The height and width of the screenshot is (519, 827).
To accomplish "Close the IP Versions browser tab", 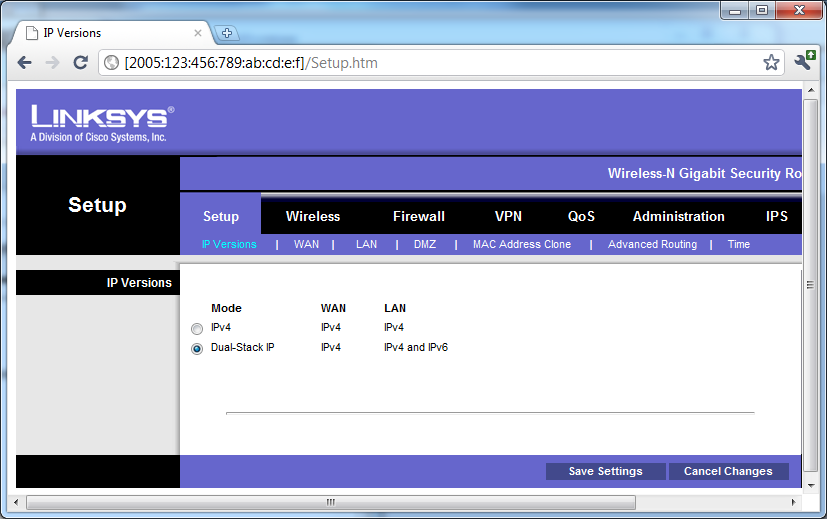I will tap(198, 33).
